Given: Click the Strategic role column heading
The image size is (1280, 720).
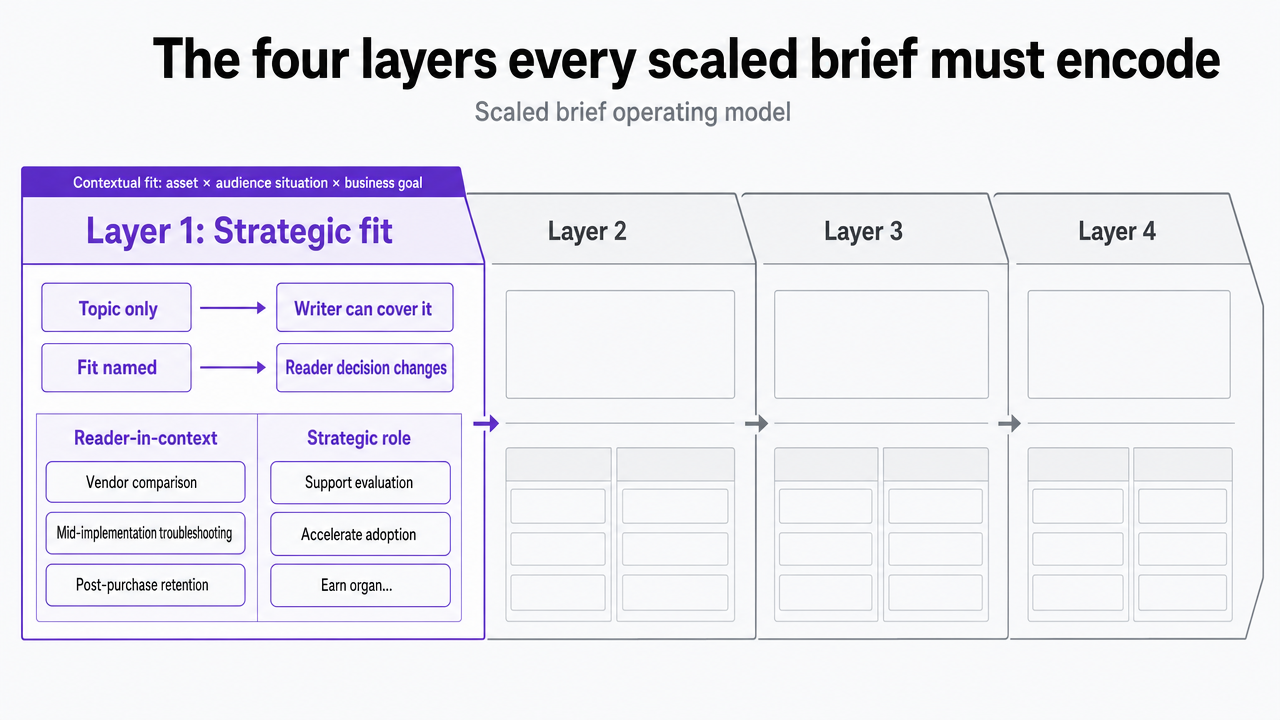Looking at the screenshot, I should [x=359, y=438].
